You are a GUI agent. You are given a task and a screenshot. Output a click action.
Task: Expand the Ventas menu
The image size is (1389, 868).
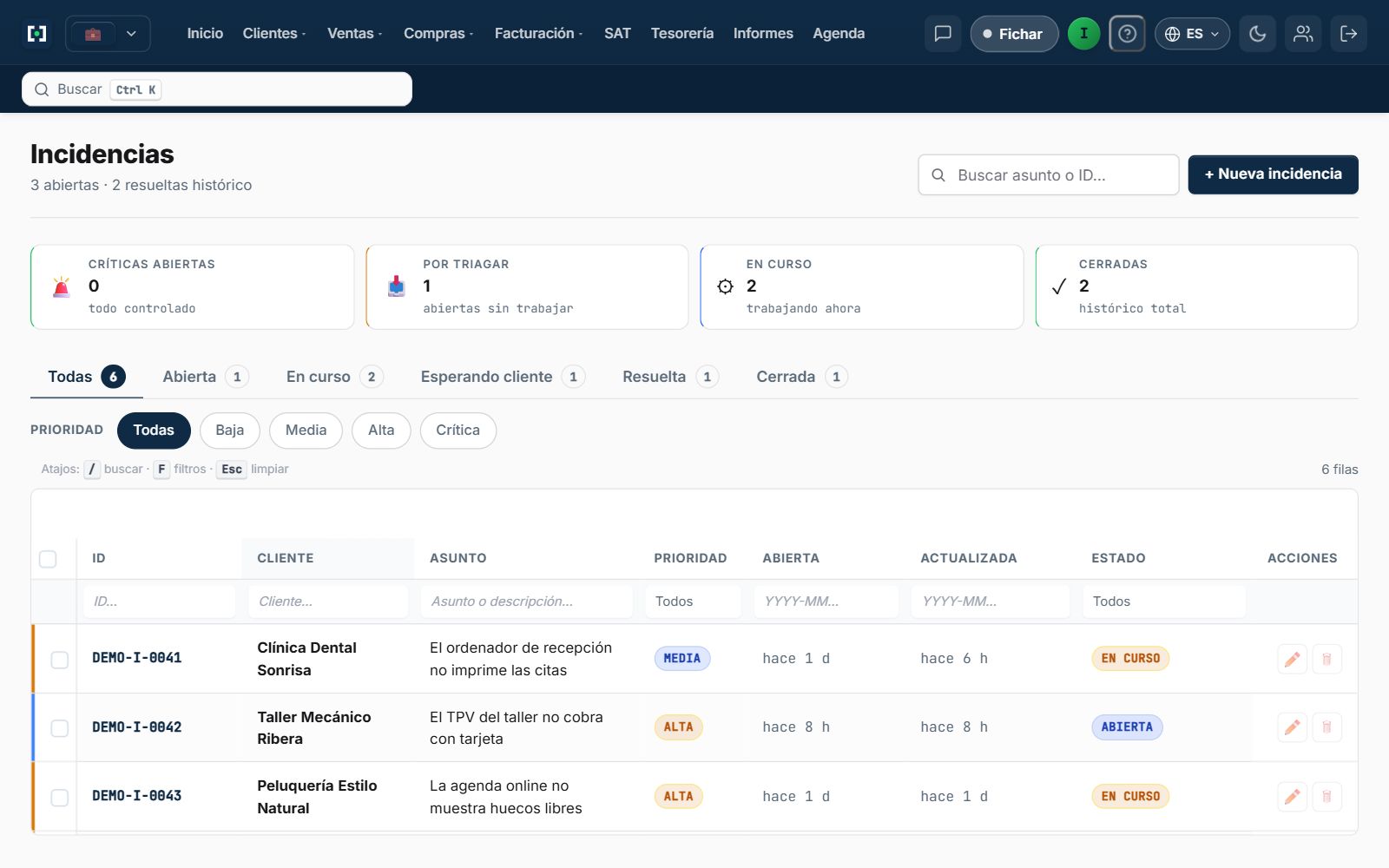(x=354, y=34)
